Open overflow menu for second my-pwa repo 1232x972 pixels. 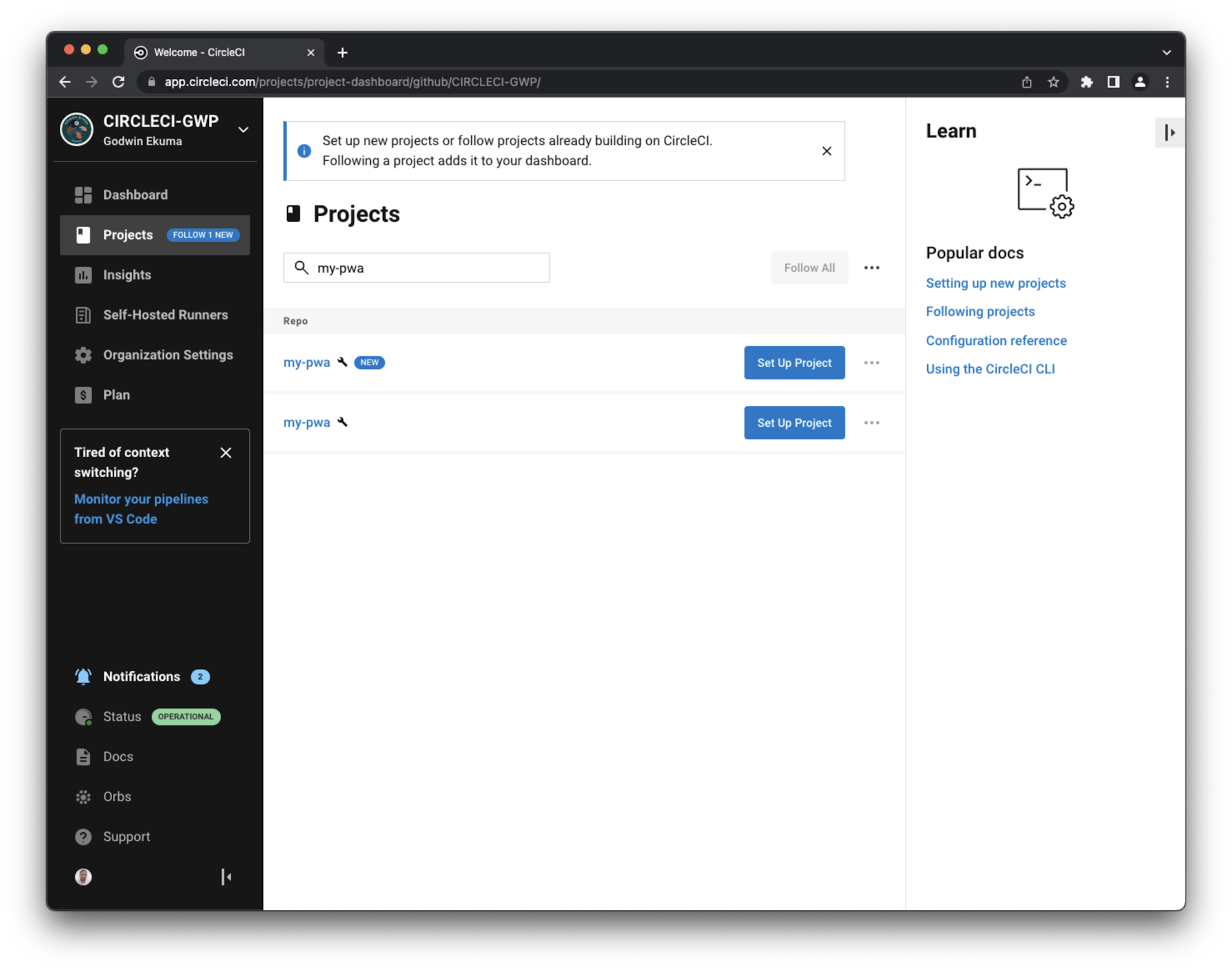(872, 423)
